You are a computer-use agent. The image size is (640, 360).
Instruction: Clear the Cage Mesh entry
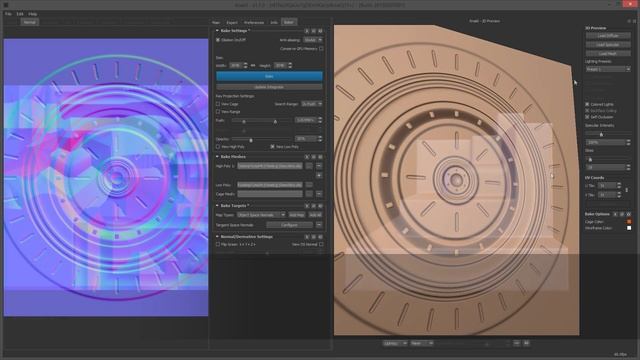(319, 194)
